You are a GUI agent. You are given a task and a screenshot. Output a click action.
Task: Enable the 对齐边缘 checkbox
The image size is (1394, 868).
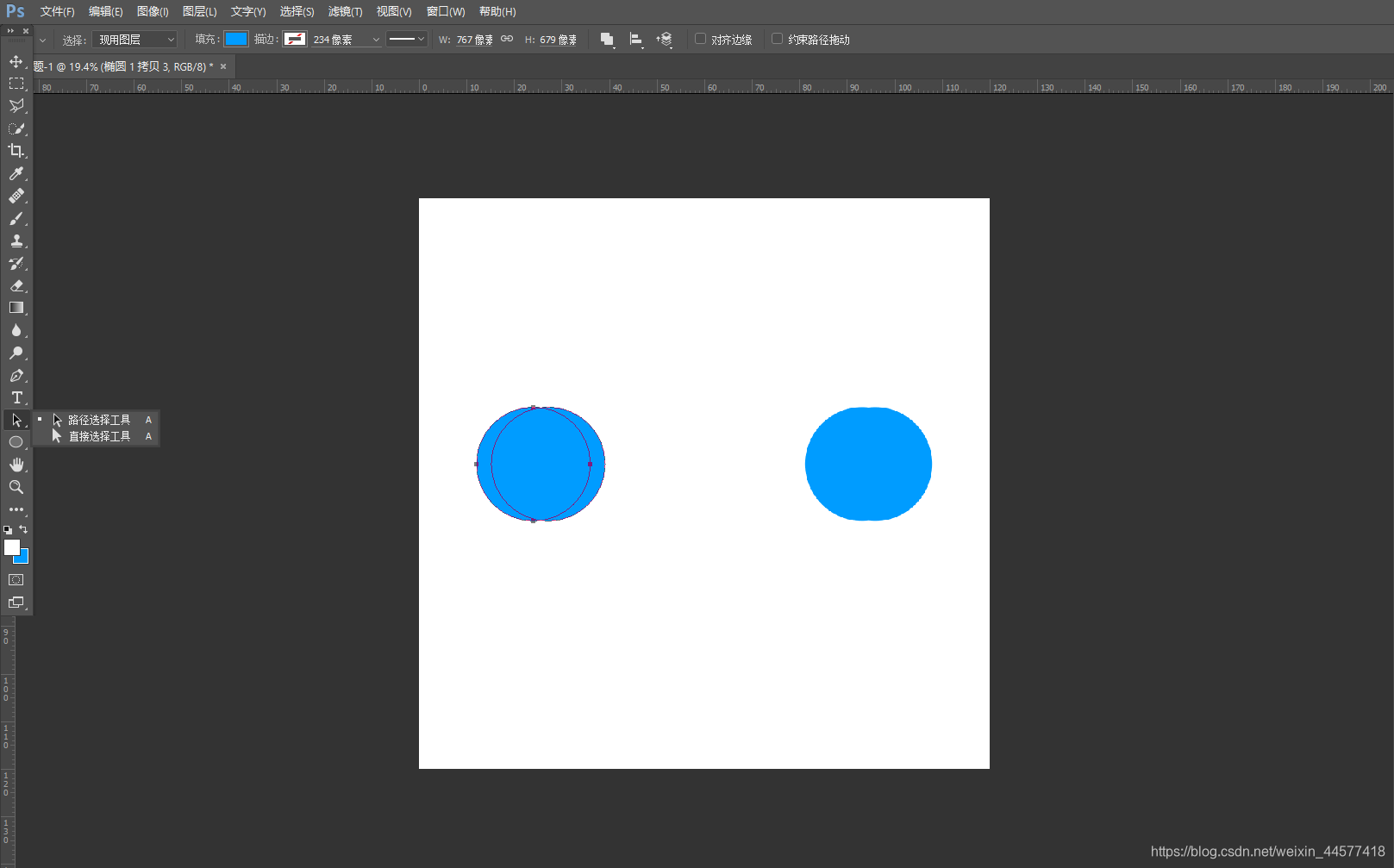point(700,39)
